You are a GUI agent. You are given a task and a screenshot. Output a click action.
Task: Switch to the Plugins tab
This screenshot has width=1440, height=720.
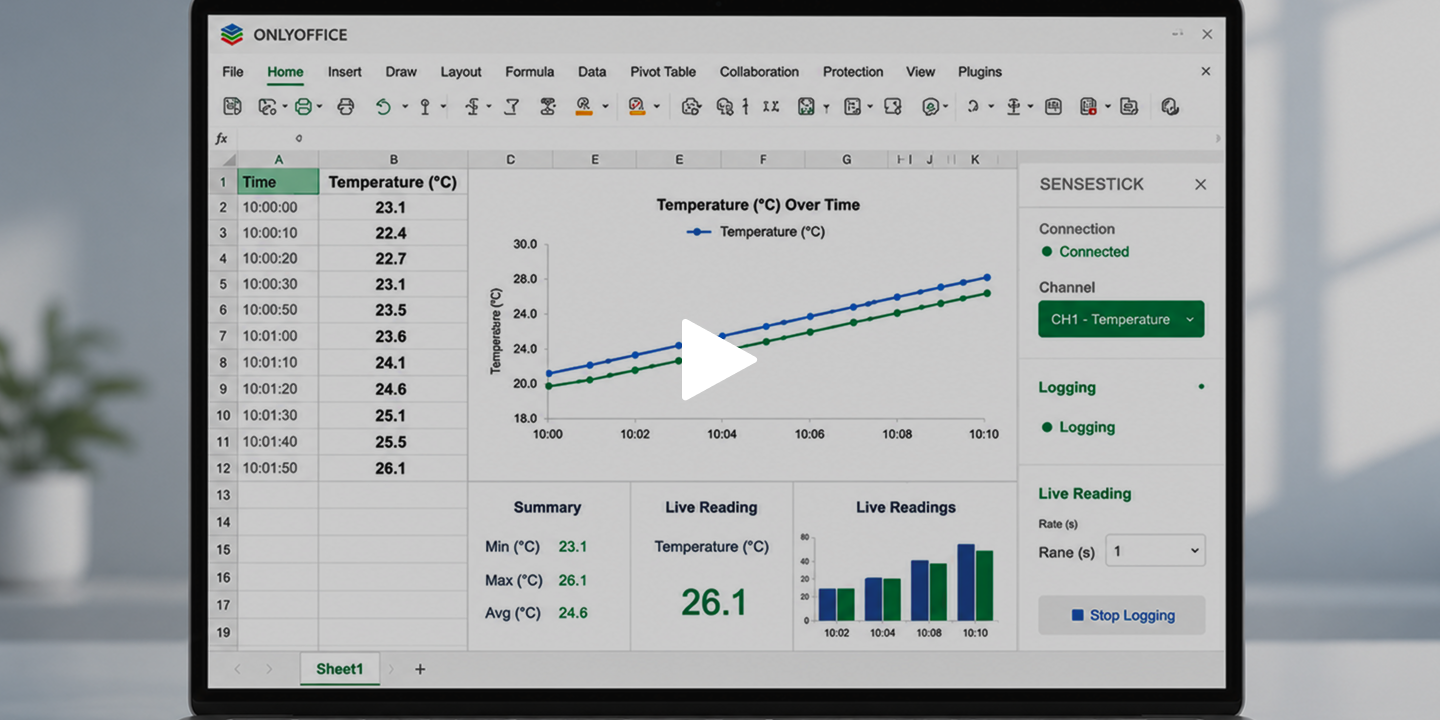tap(980, 72)
